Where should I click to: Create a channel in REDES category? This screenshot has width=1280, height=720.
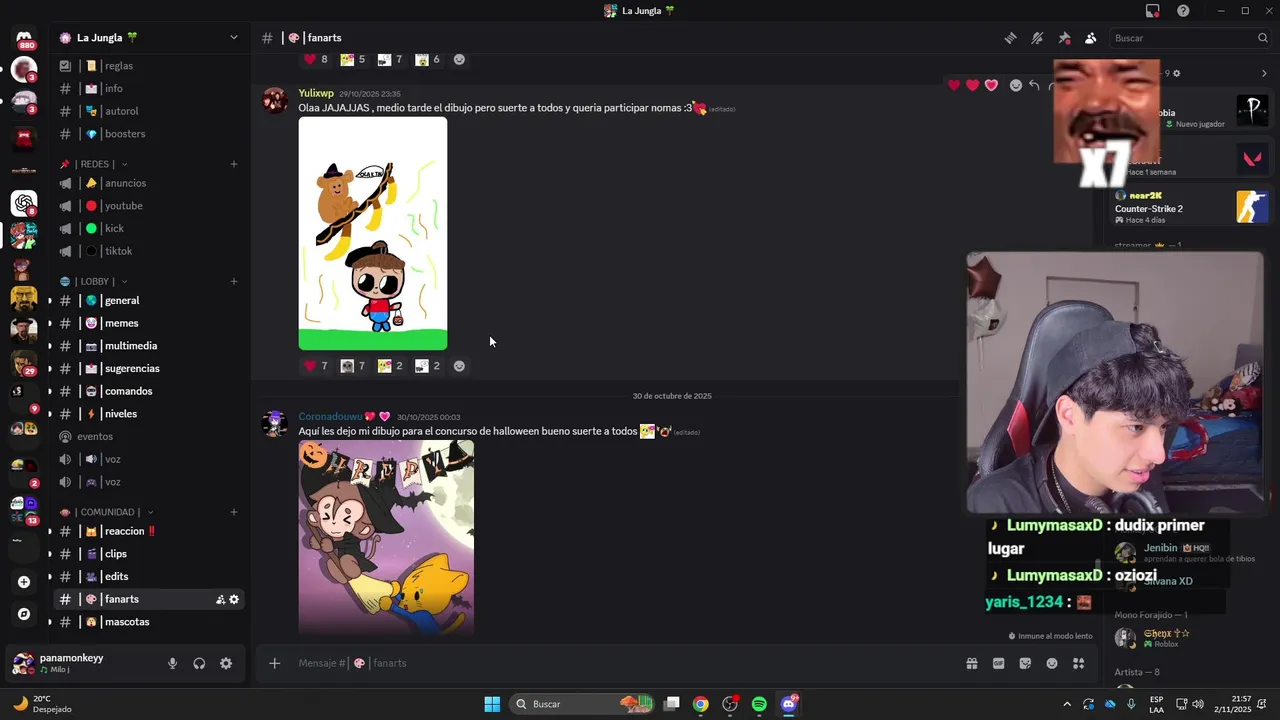(x=234, y=164)
